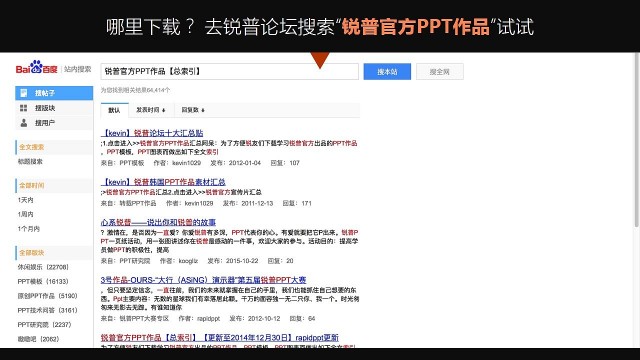Image resolution: width=640 pixels, height=360 pixels.
Task: Select the 搜用户 person icon
Action: click(24, 122)
